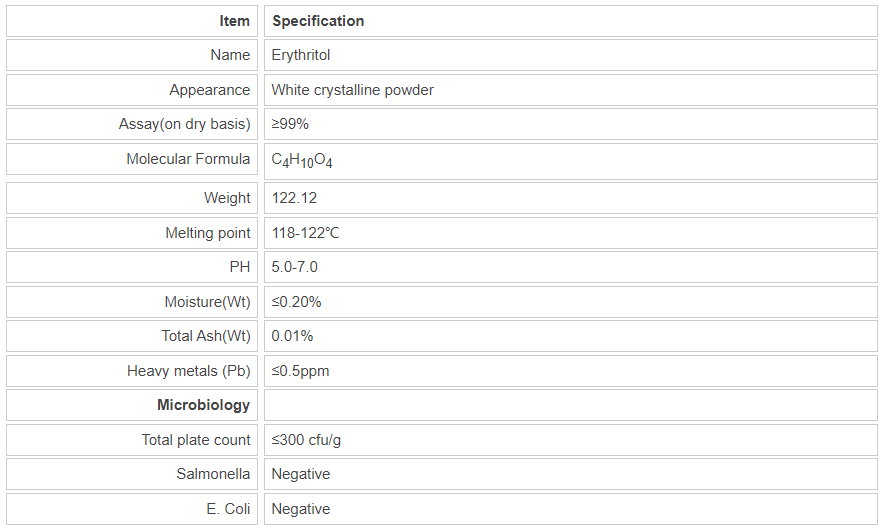This screenshot has width=884, height=530.
Task: Click the Salmonella label cell
Action: pyautogui.click(x=213, y=474)
